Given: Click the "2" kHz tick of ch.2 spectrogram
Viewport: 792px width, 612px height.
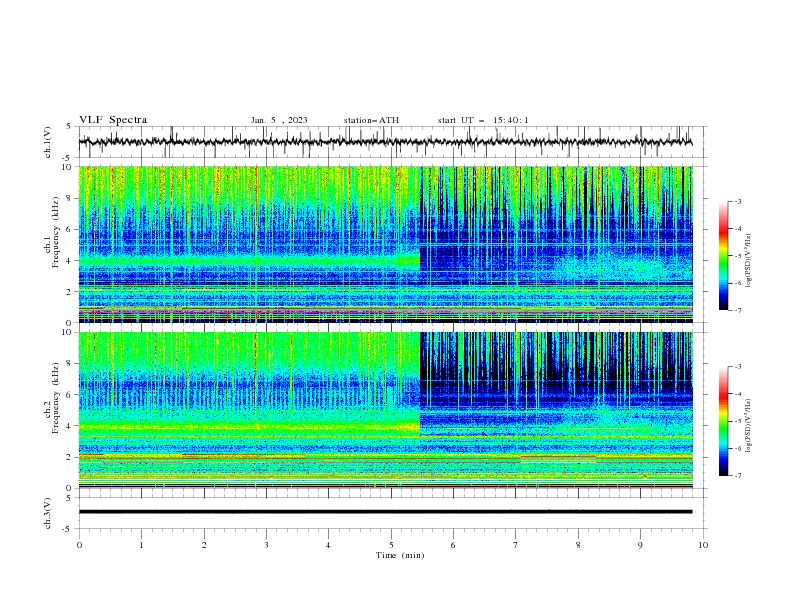Looking at the screenshot, I should (x=70, y=457).
